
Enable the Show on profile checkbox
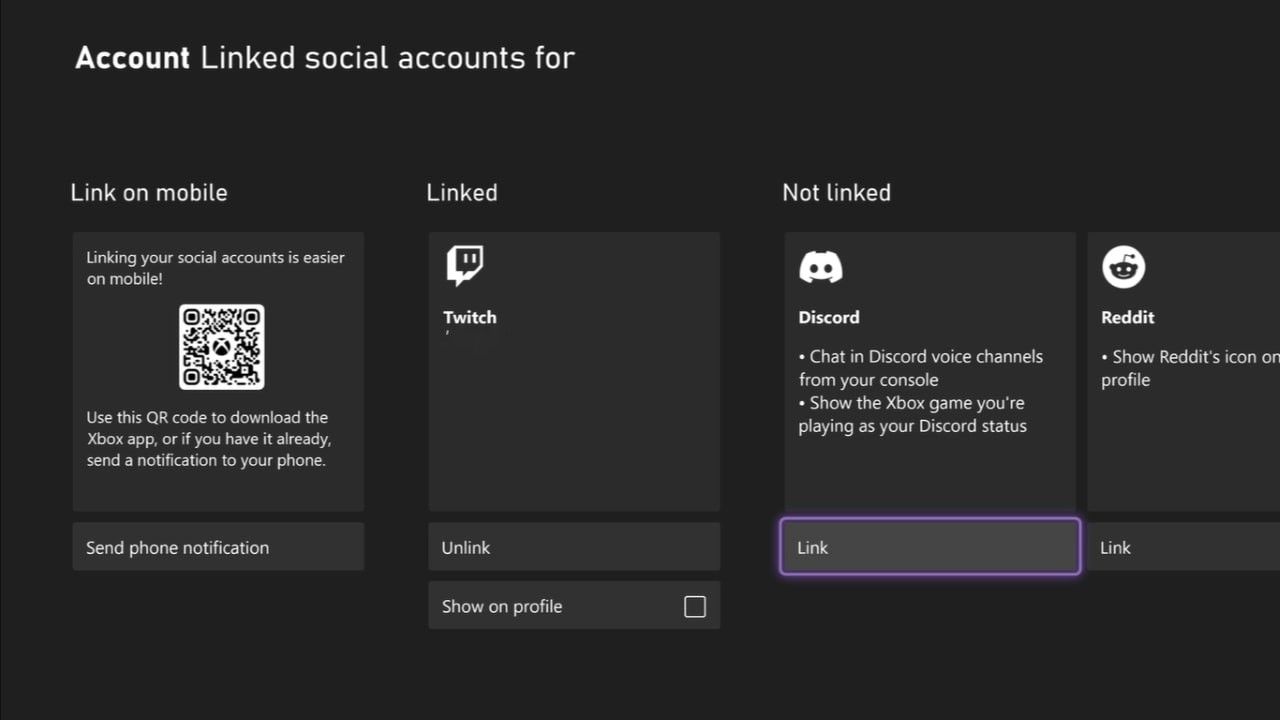coord(694,607)
